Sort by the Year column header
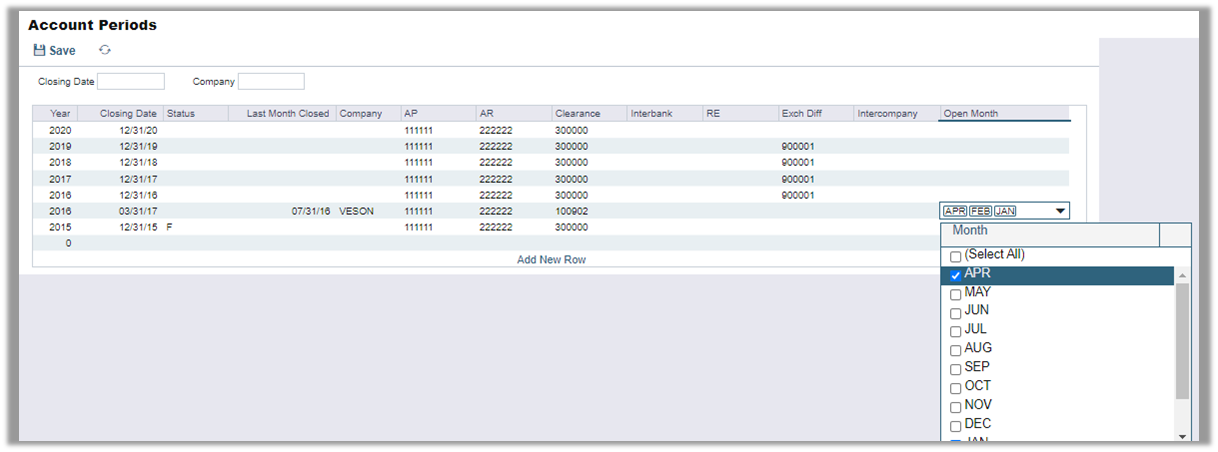Screen dimensions: 1218x452 pyautogui.click(x=61, y=113)
